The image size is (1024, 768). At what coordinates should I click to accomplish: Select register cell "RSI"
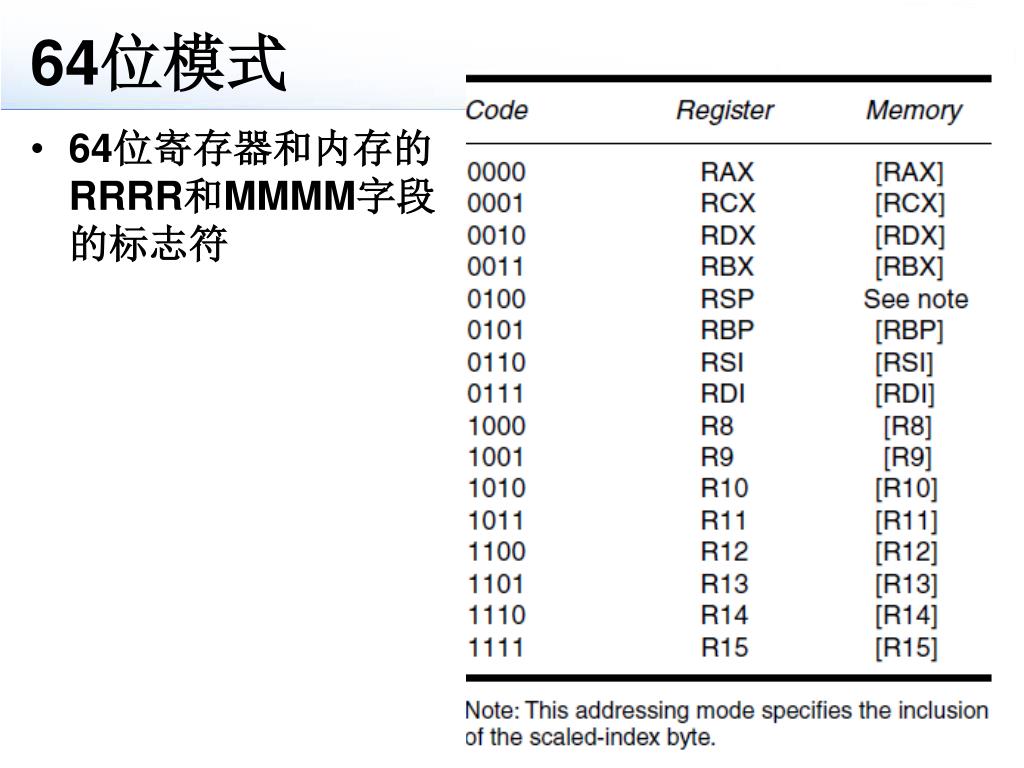[x=722, y=362]
